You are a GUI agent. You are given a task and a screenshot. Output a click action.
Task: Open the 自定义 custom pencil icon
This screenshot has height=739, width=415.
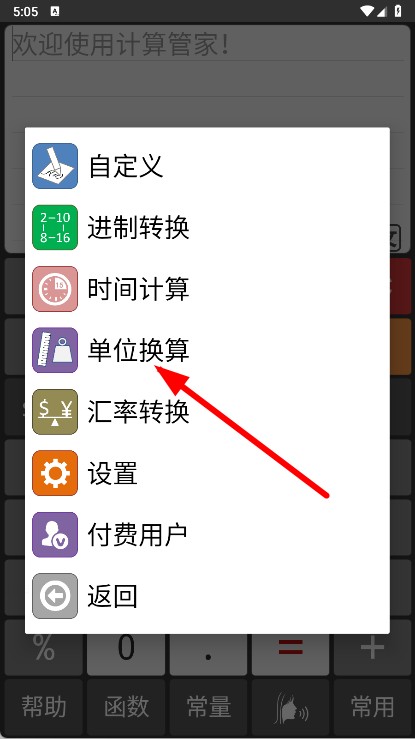click(x=55, y=166)
